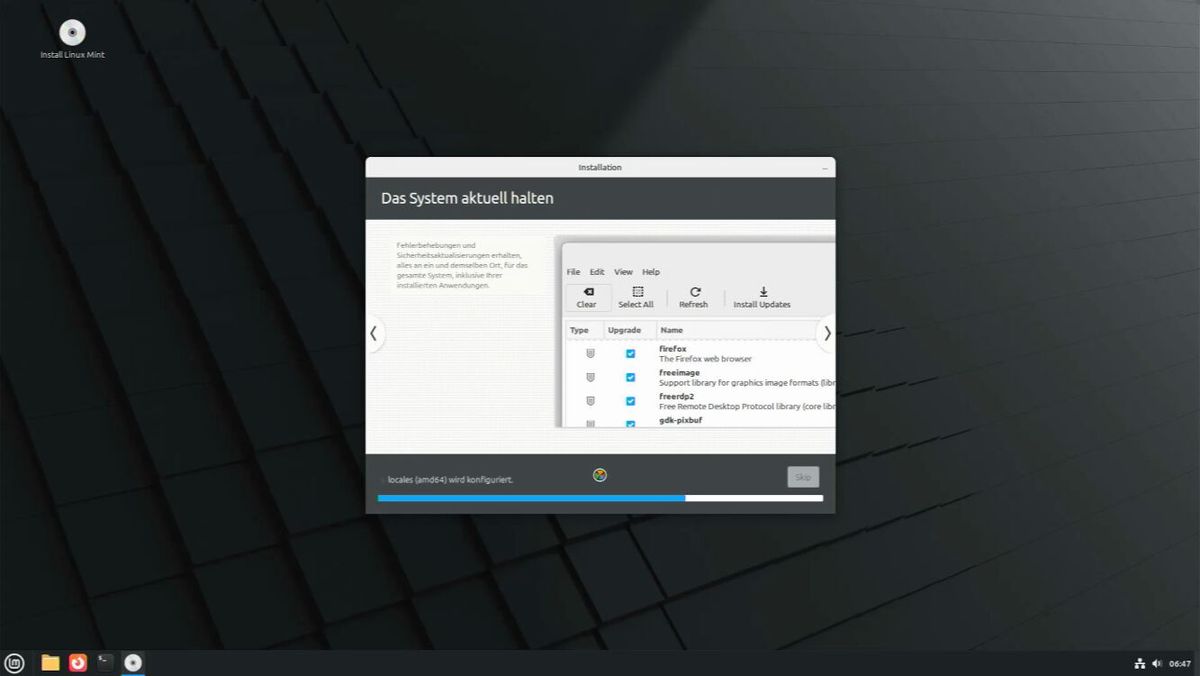Open the Linux Mint start menu
The height and width of the screenshot is (676, 1200).
pos(14,662)
